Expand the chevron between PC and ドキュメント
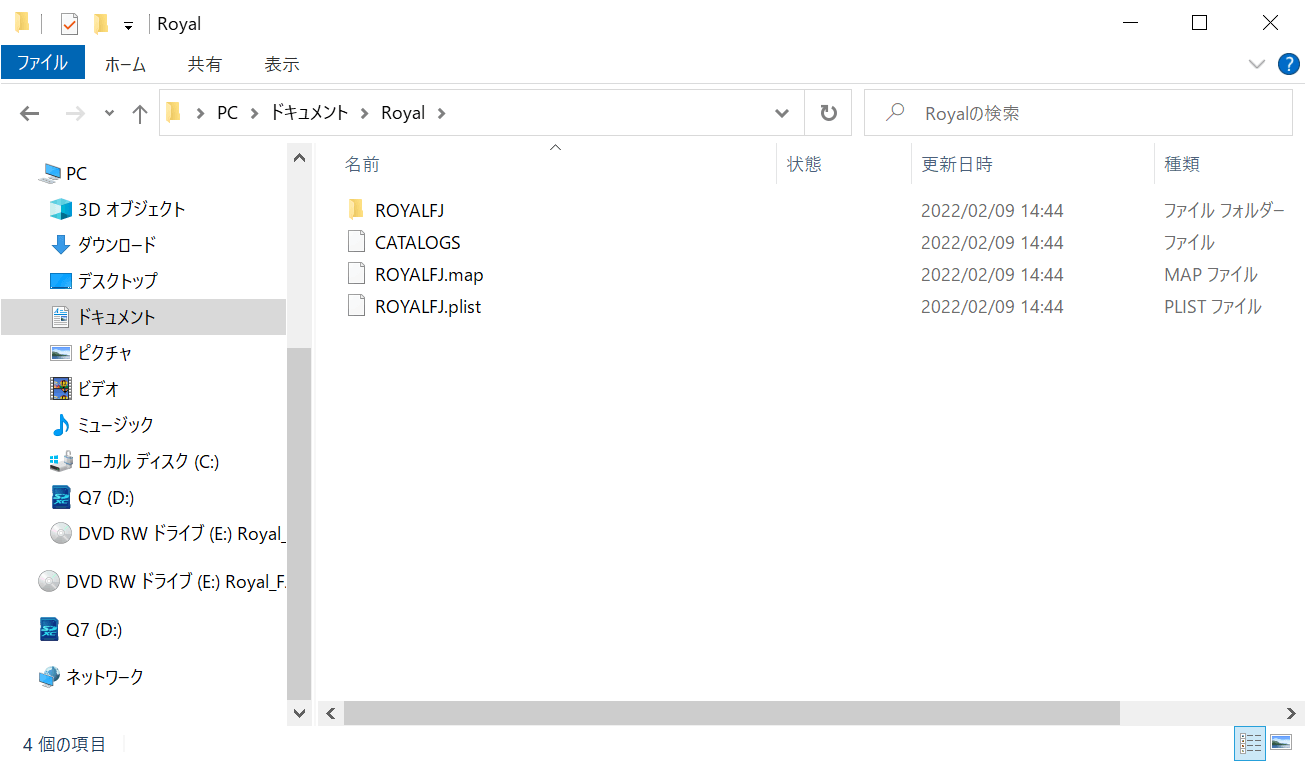 tap(254, 114)
